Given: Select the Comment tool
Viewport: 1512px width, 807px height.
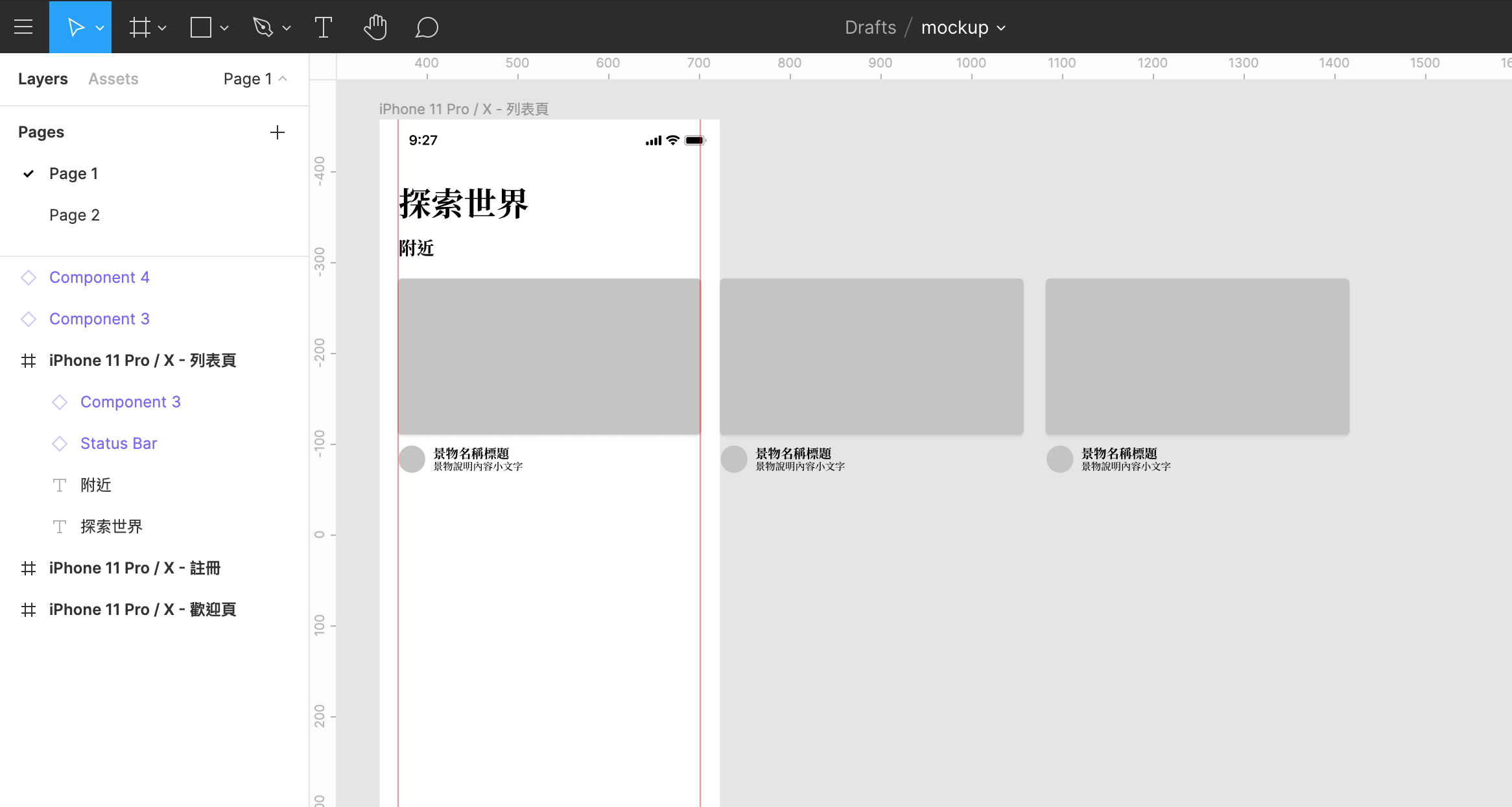Looking at the screenshot, I should [x=426, y=27].
